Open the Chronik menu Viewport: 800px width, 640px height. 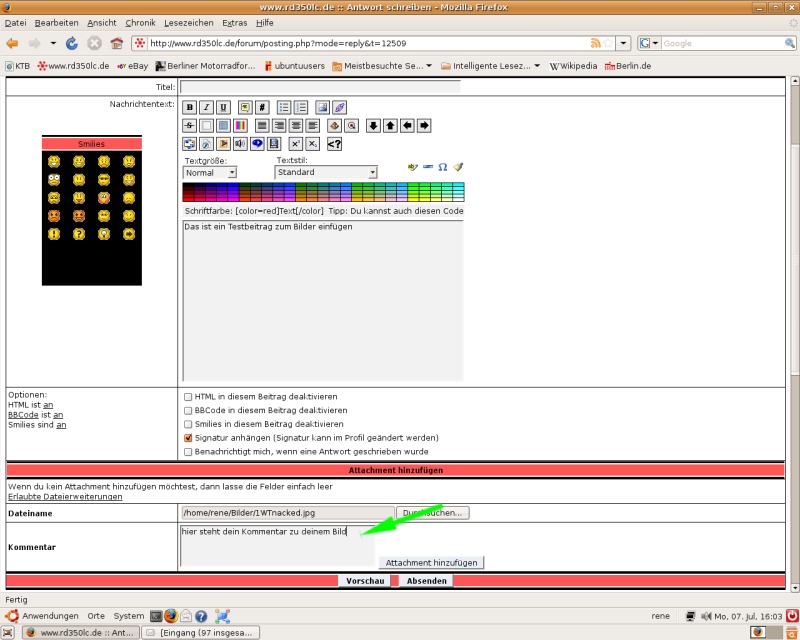[x=140, y=22]
